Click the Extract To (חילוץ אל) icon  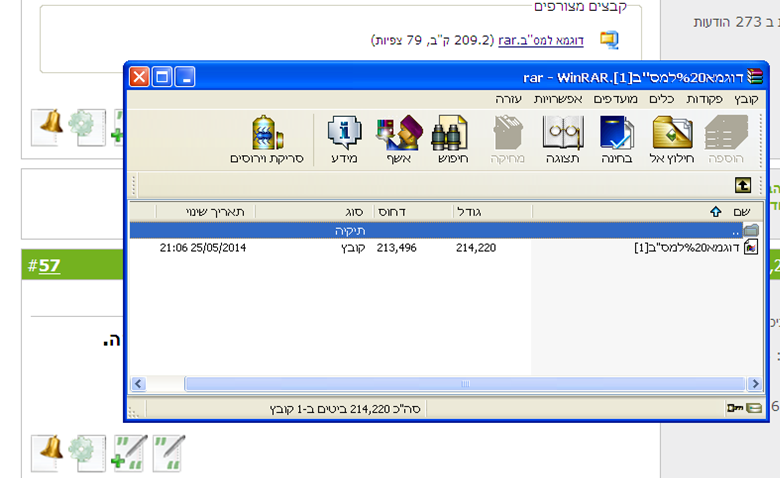point(672,139)
